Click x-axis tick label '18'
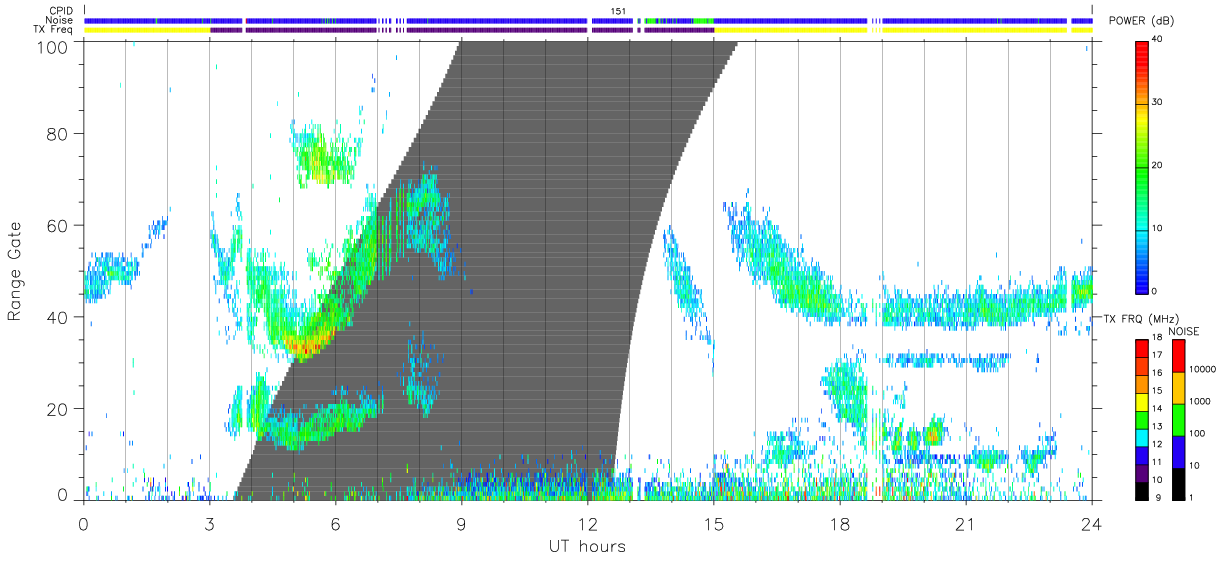This screenshot has height=567, width=1228. (x=839, y=524)
